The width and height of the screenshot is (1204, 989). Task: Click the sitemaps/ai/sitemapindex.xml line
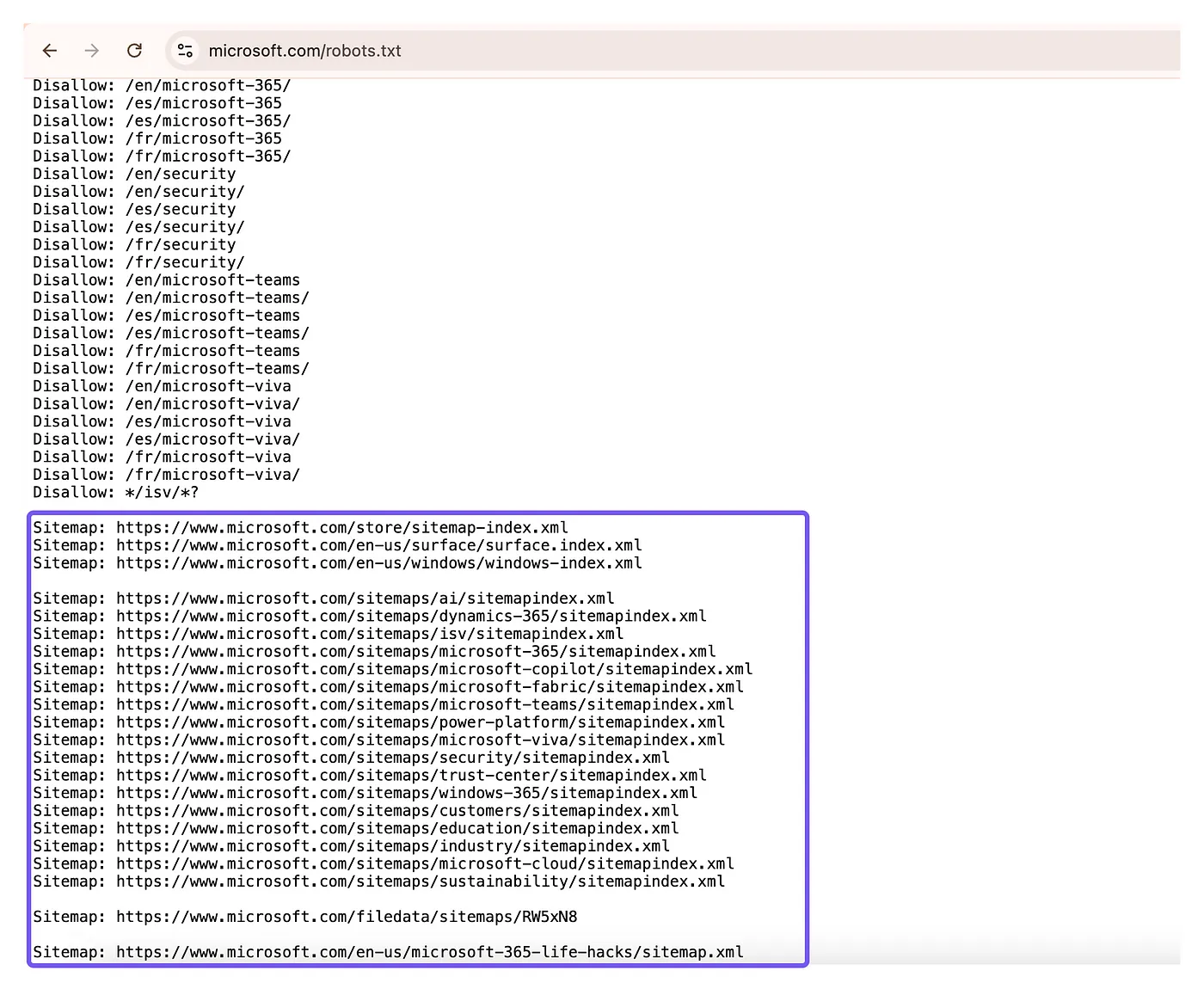coord(324,599)
